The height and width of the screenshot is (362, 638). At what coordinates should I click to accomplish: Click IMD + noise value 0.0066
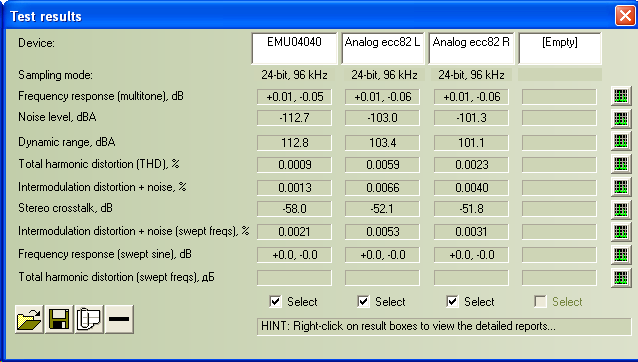point(382,188)
